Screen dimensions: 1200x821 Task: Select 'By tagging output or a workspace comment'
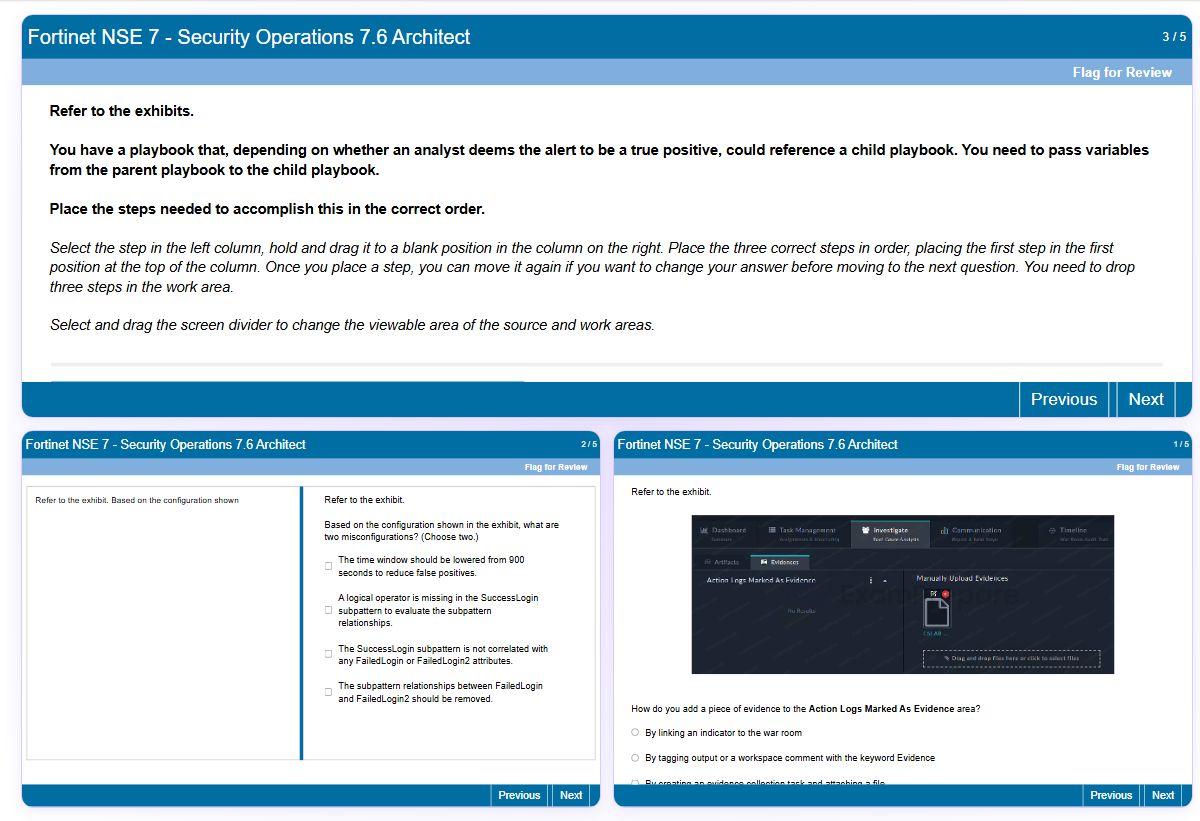(635, 758)
